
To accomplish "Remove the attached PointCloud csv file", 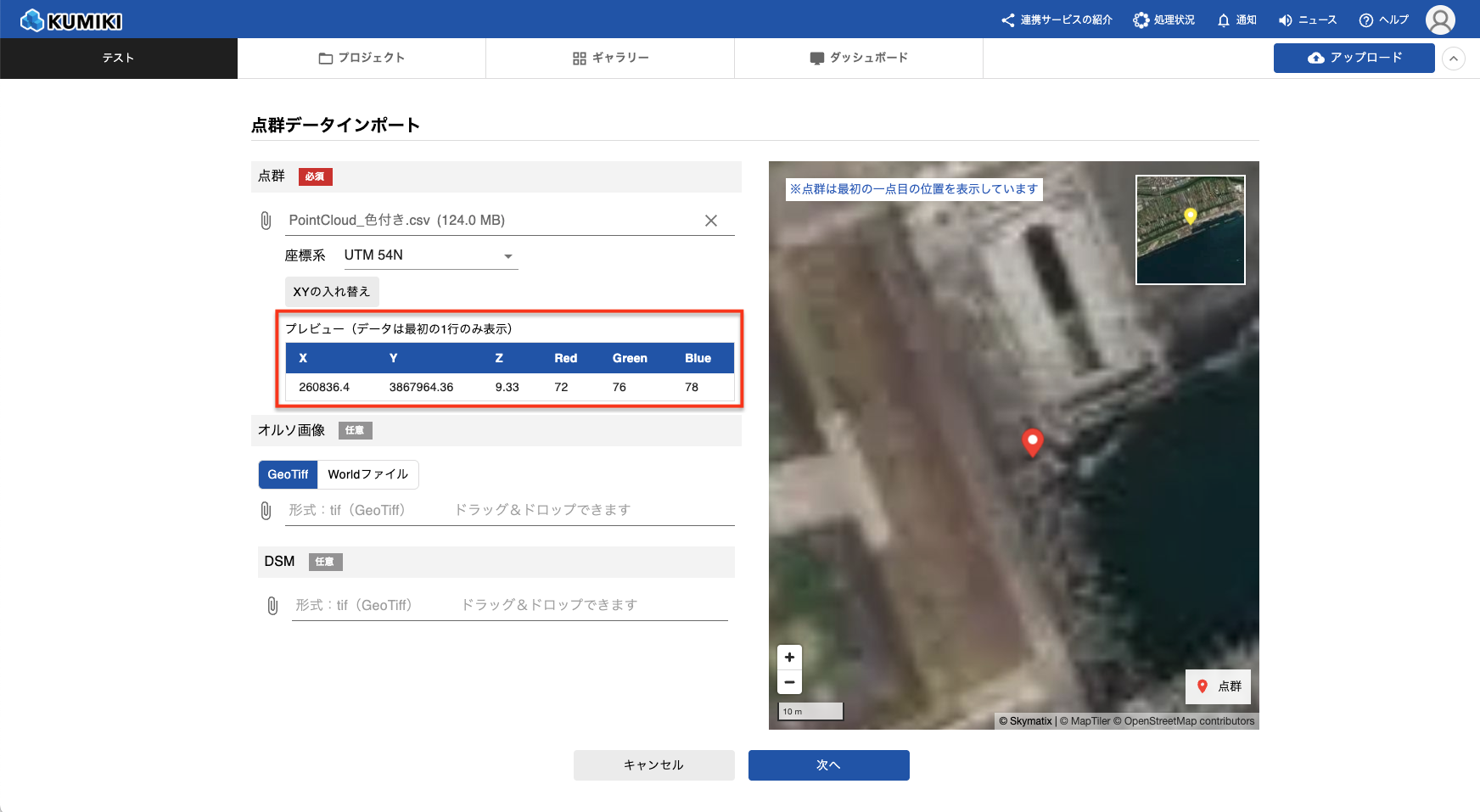I will pos(711,221).
